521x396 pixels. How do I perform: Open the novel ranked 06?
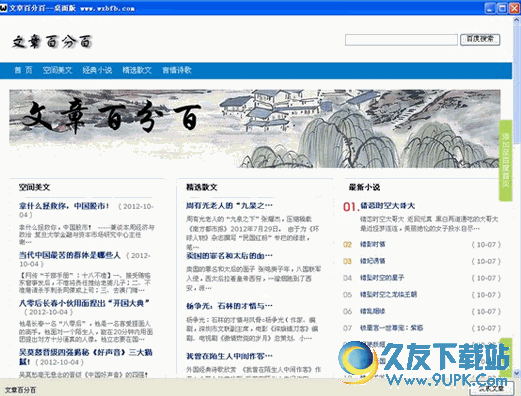(372, 311)
